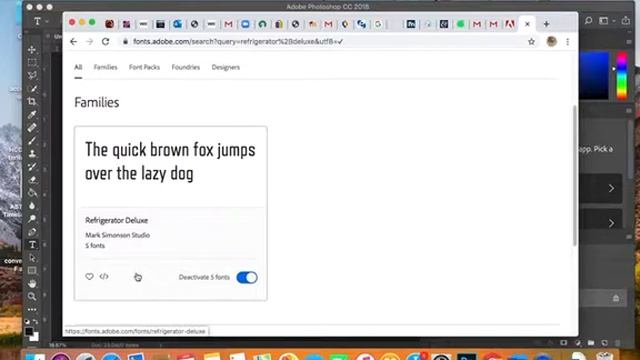Screen dimensions: 640x360
Task: Click the Families section heading
Action: (x=97, y=102)
